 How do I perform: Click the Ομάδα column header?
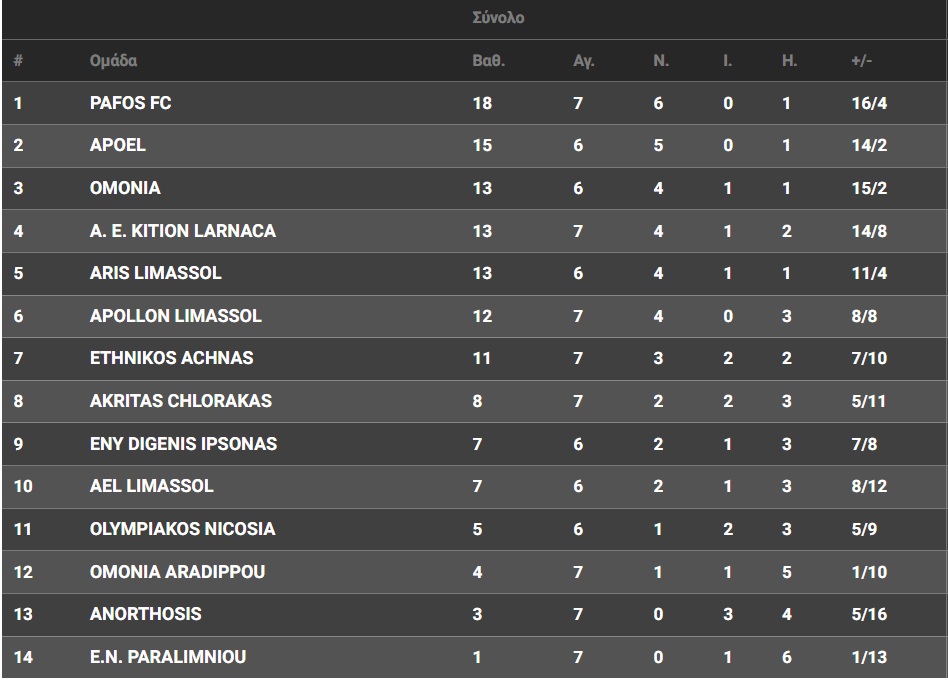tap(113, 60)
